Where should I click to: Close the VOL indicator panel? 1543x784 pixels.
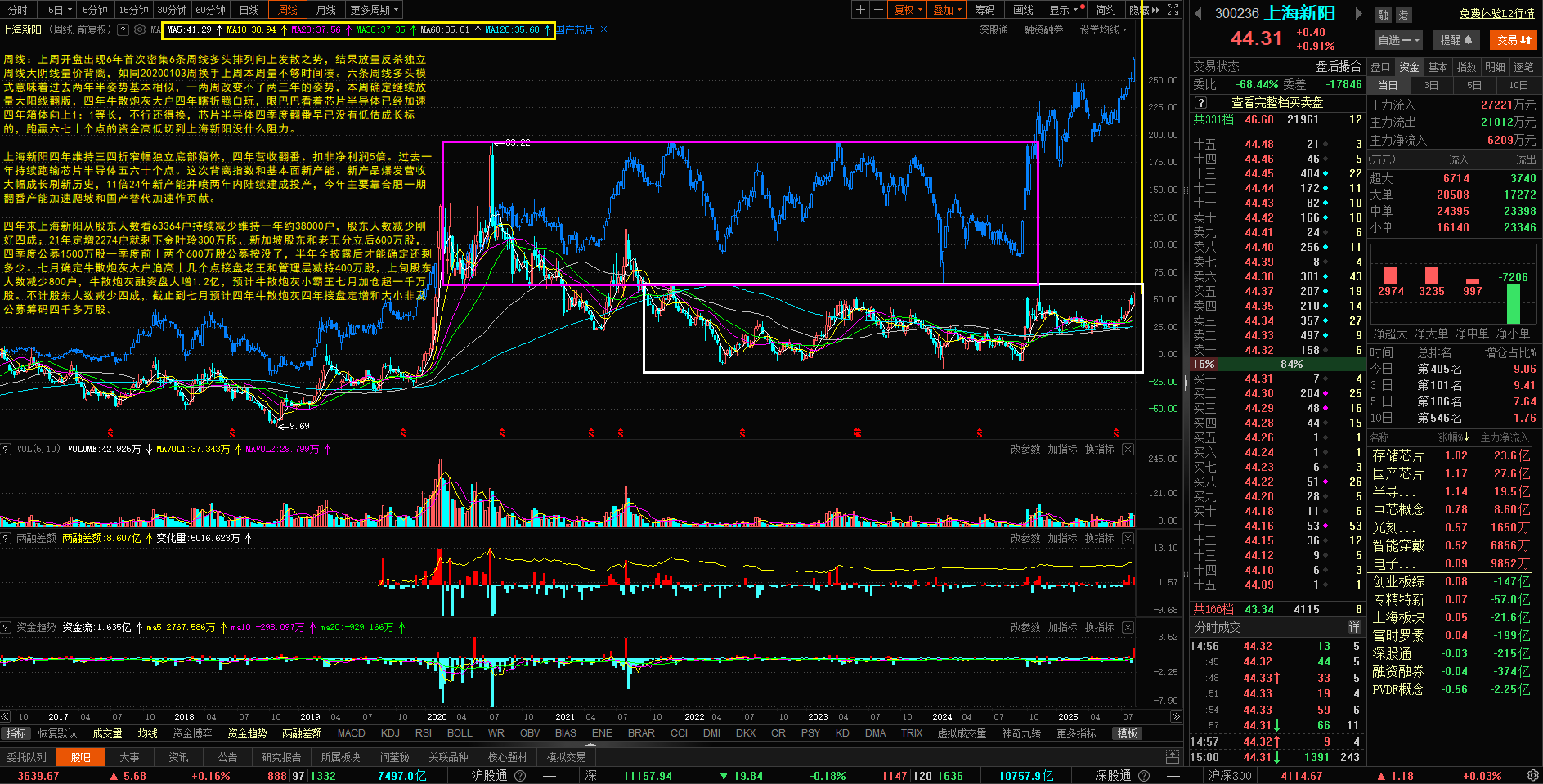coord(1128,449)
